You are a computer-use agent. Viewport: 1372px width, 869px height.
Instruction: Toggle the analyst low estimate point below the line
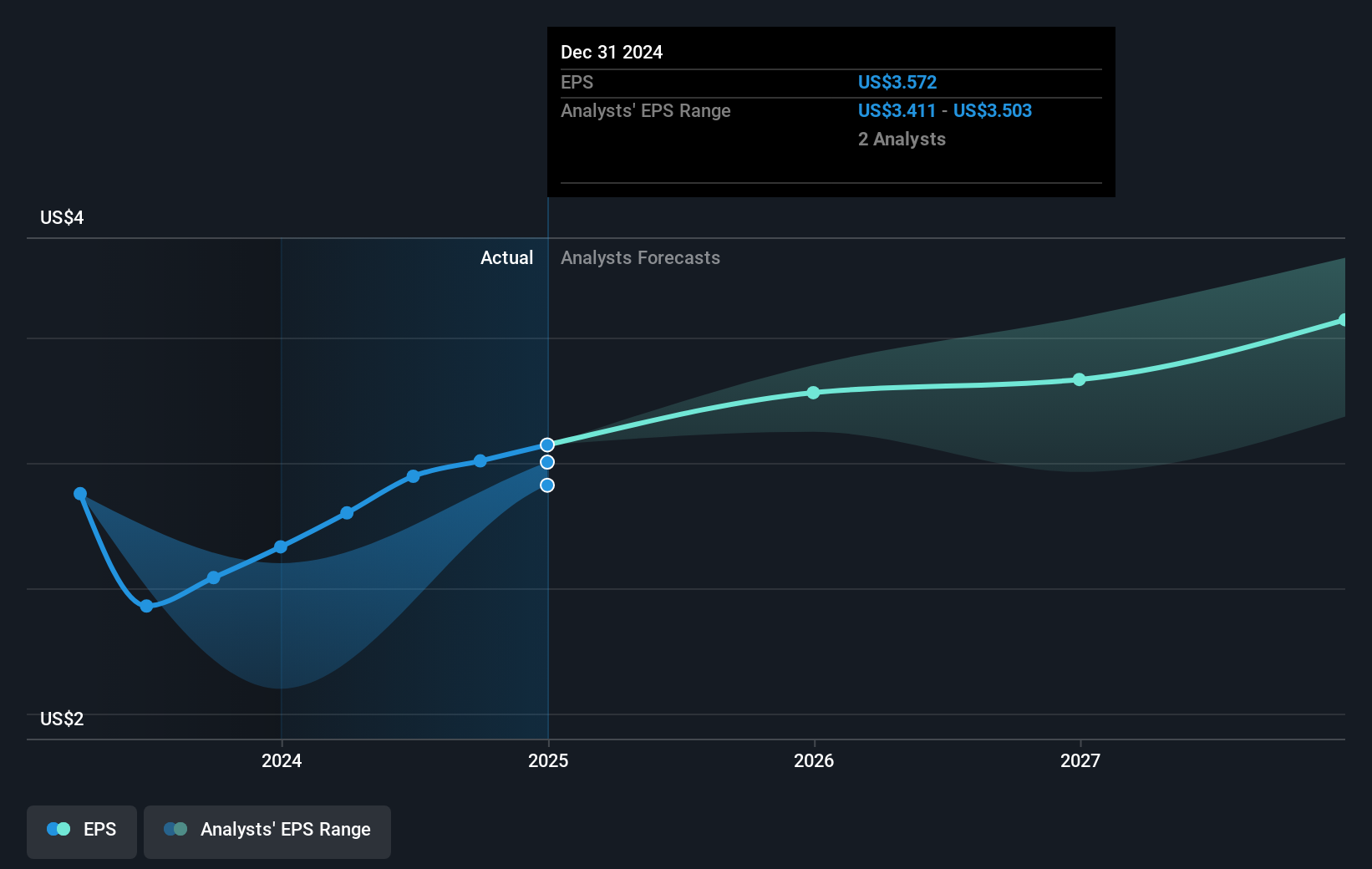click(547, 485)
